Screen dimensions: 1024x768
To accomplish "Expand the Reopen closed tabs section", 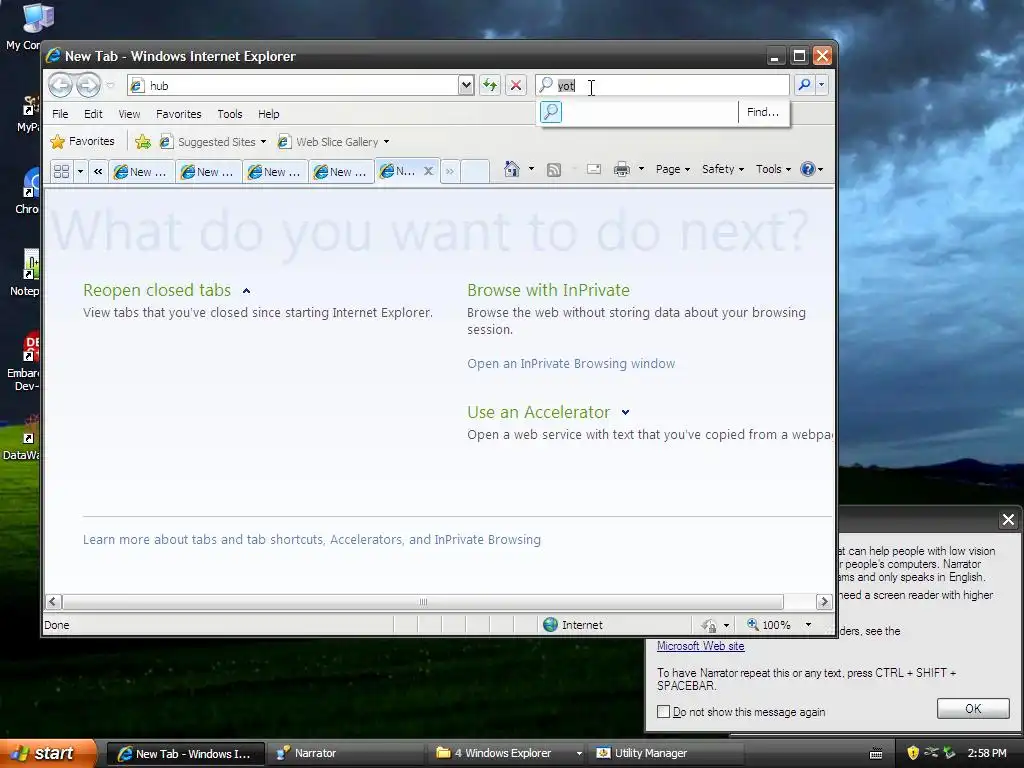I will click(x=246, y=291).
